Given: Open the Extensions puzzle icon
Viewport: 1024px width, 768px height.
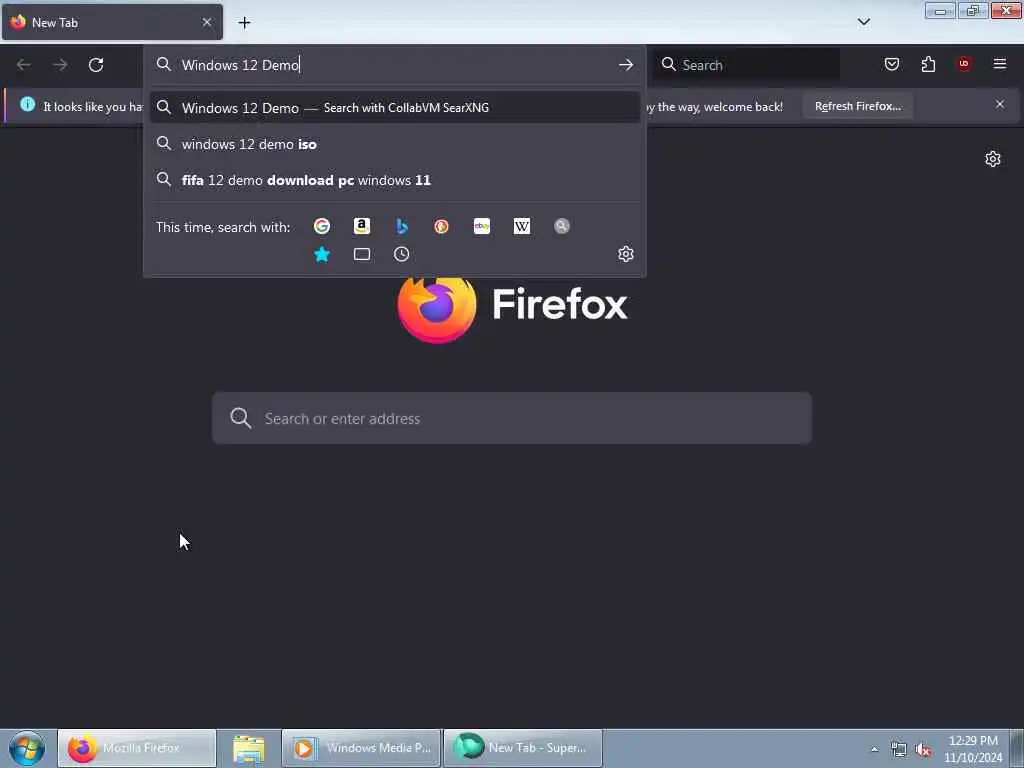Looking at the screenshot, I should (x=928, y=64).
